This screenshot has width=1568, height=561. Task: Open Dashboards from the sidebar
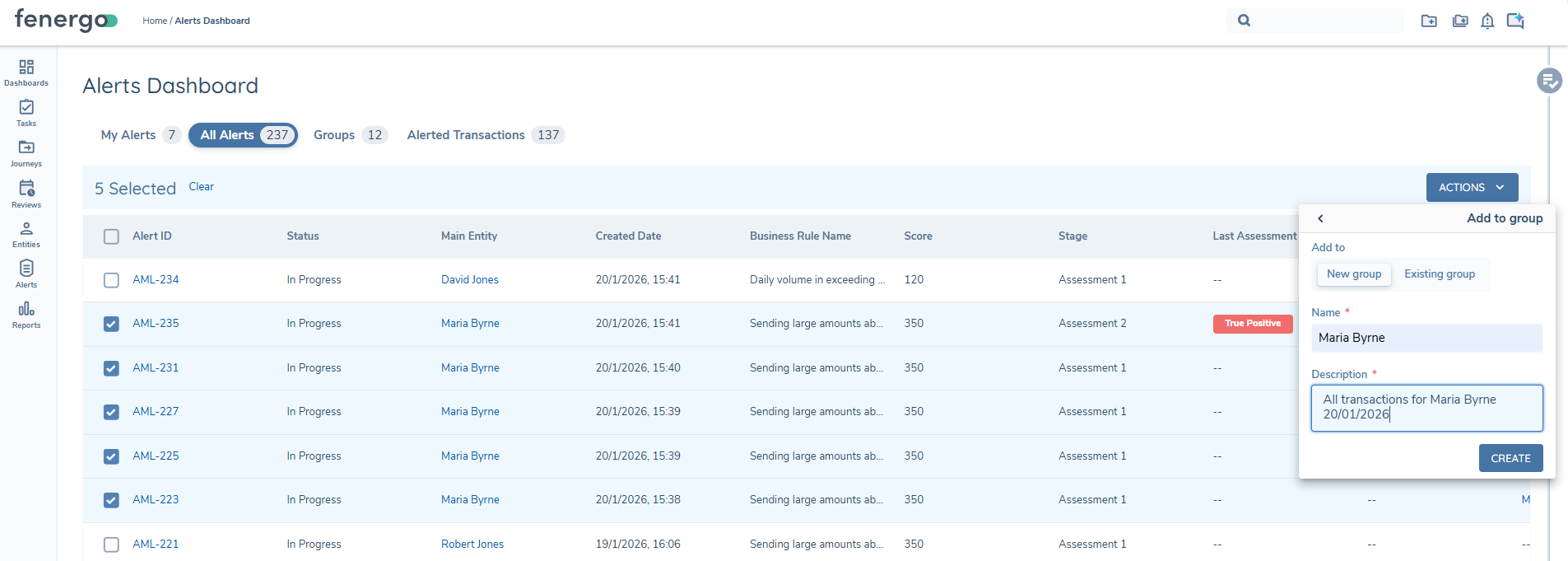point(26,72)
